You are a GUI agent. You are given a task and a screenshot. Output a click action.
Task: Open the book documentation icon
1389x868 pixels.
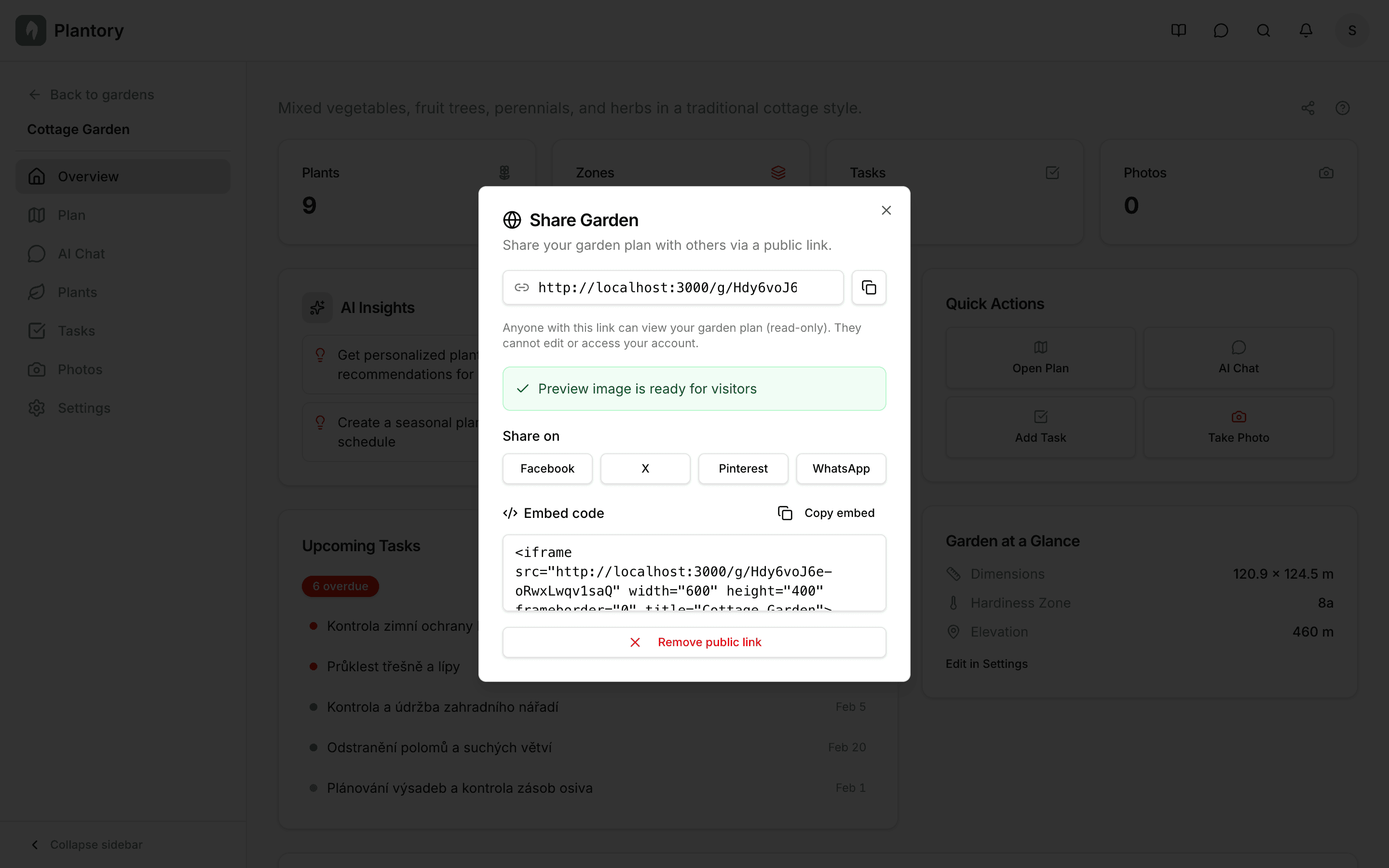pos(1178,30)
